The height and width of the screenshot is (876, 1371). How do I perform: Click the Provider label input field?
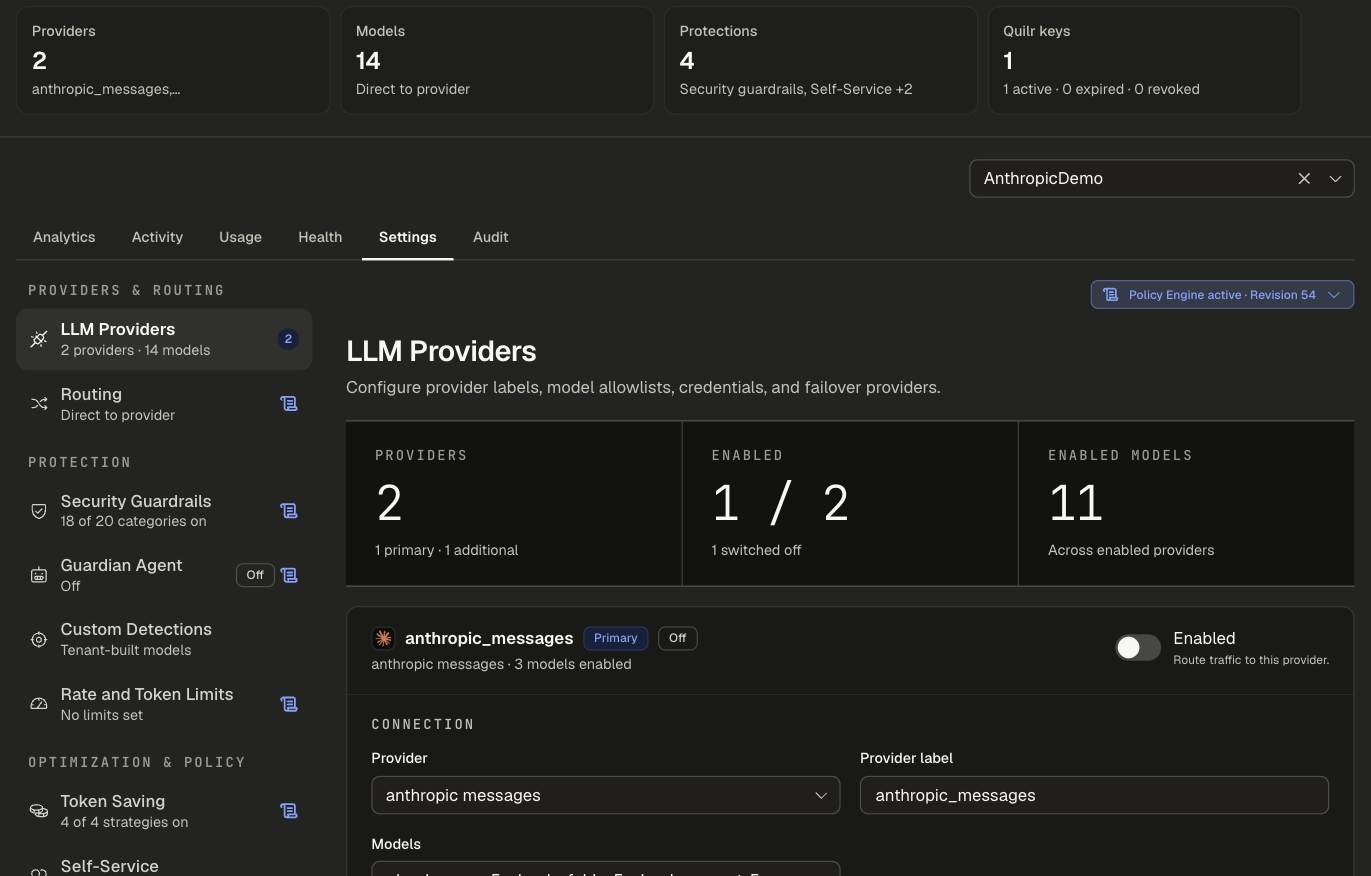[x=1094, y=795]
